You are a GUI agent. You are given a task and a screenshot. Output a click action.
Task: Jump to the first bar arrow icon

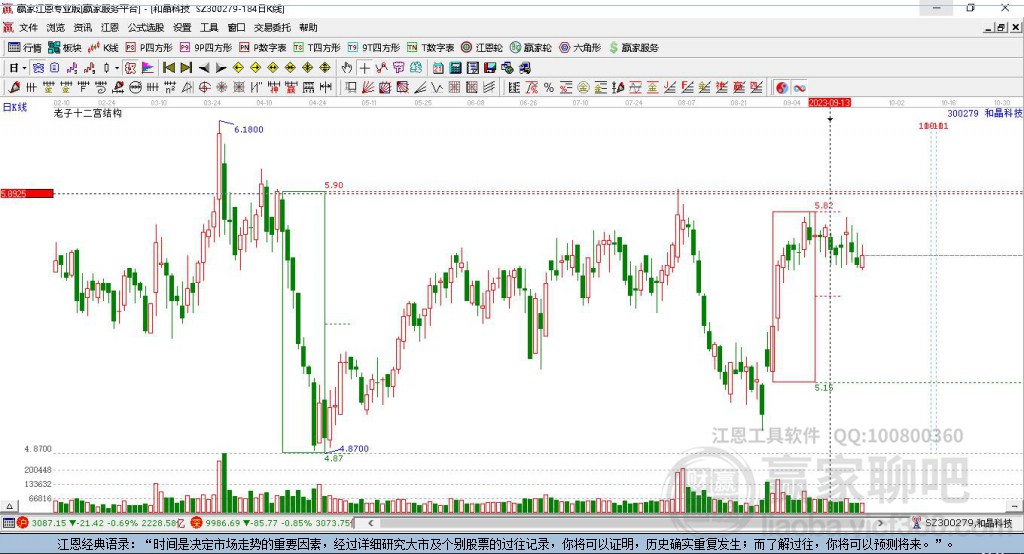168,68
